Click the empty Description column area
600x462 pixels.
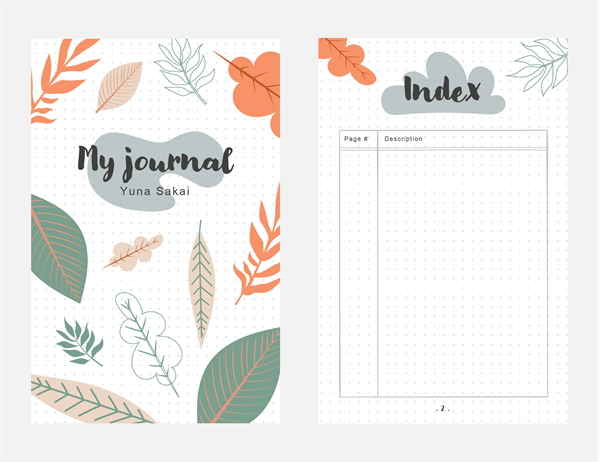462,270
